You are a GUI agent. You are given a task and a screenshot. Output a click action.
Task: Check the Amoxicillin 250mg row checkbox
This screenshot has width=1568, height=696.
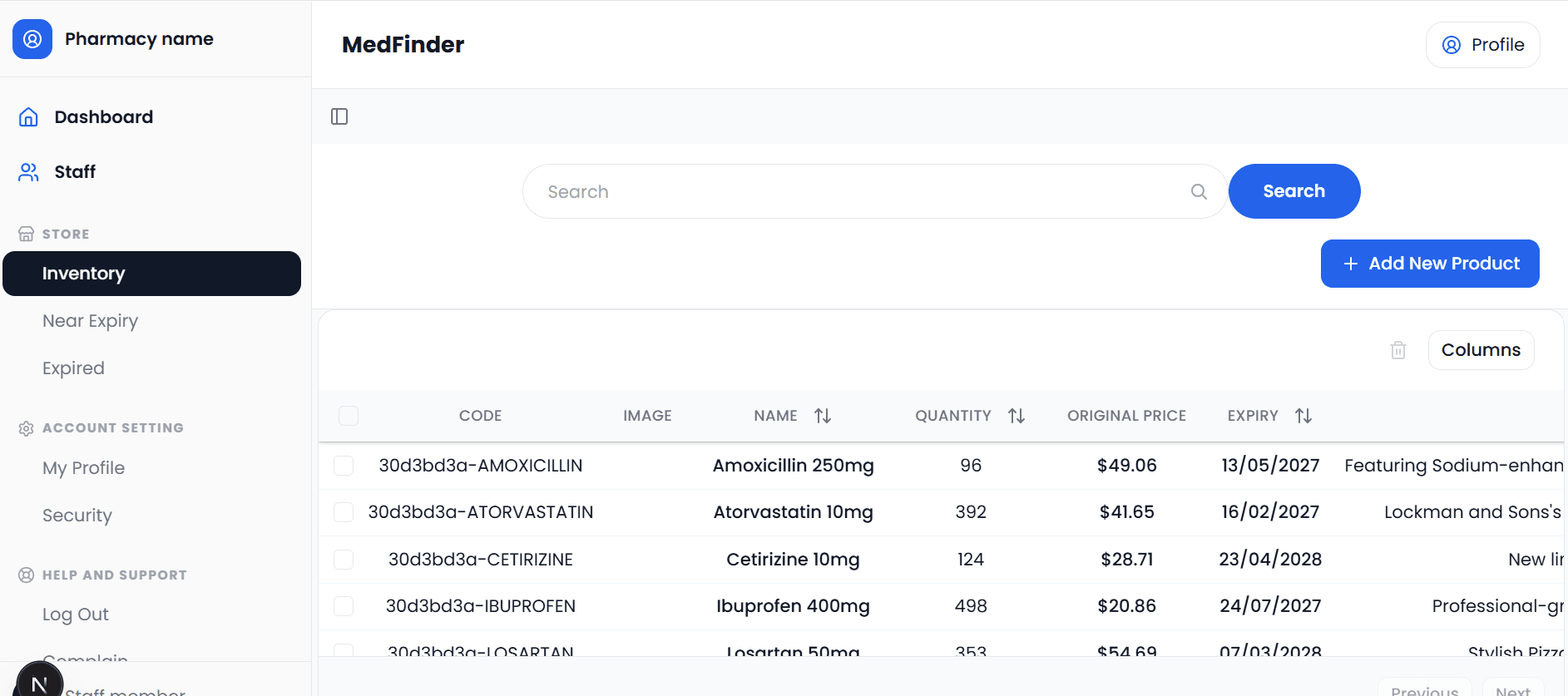pyautogui.click(x=344, y=466)
